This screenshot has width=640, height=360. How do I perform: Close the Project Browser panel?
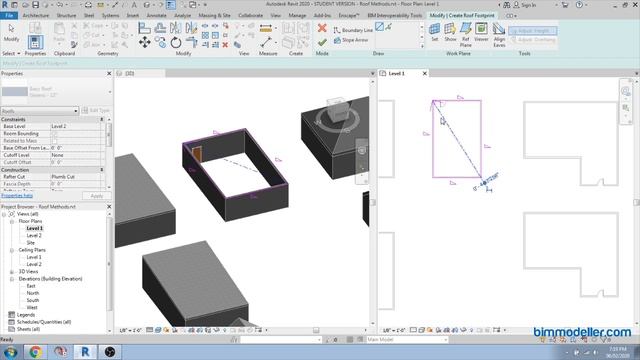[109, 207]
